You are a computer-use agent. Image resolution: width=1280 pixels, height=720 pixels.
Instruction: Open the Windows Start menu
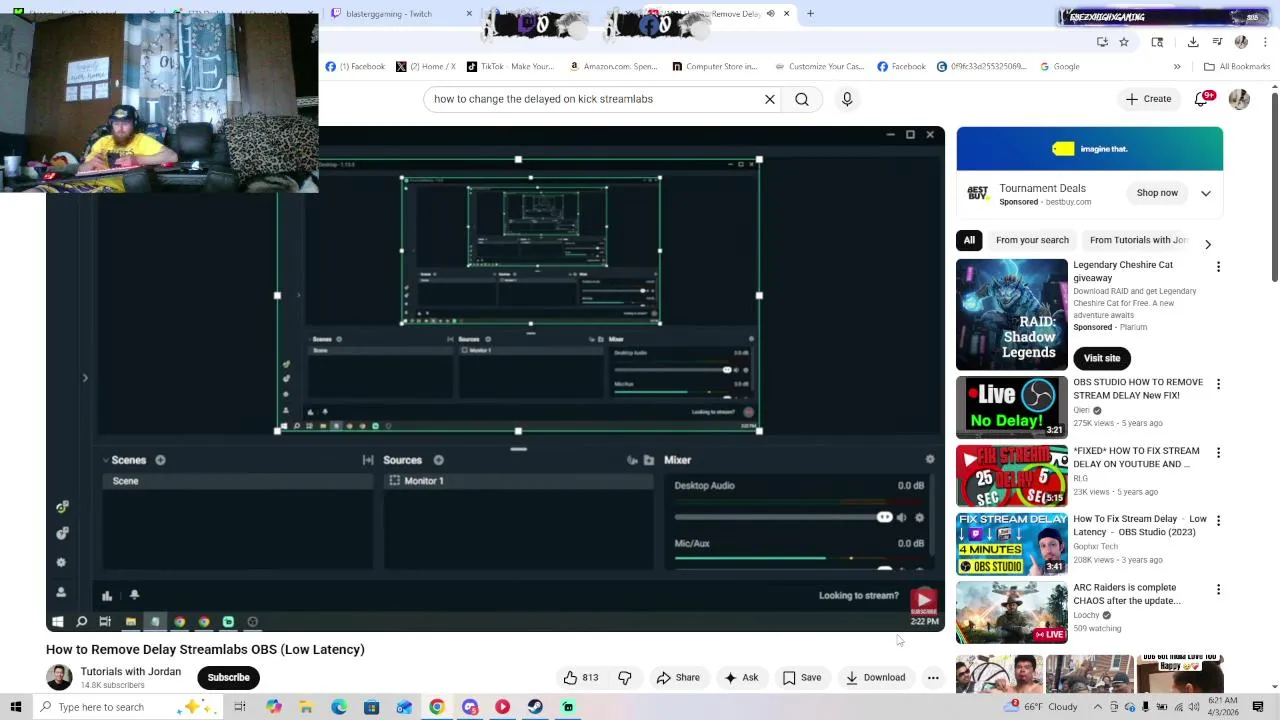click(16, 707)
